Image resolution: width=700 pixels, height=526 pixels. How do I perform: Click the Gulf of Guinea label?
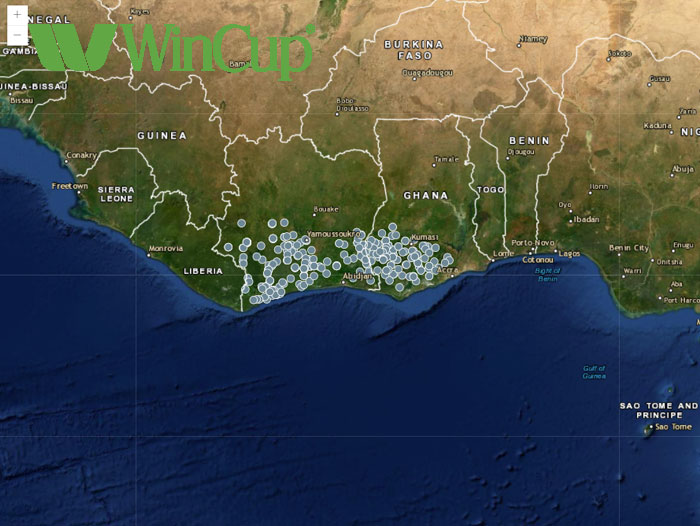pyautogui.click(x=594, y=373)
